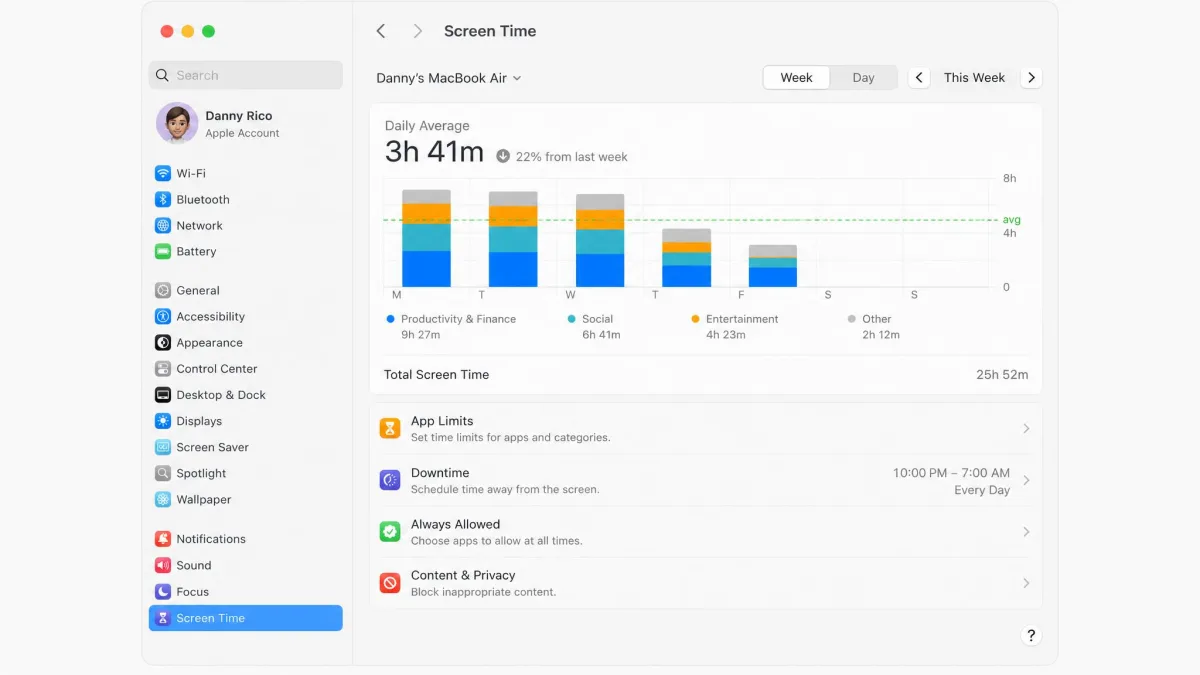Select the Network globe icon
The width and height of the screenshot is (1200, 675).
163,225
